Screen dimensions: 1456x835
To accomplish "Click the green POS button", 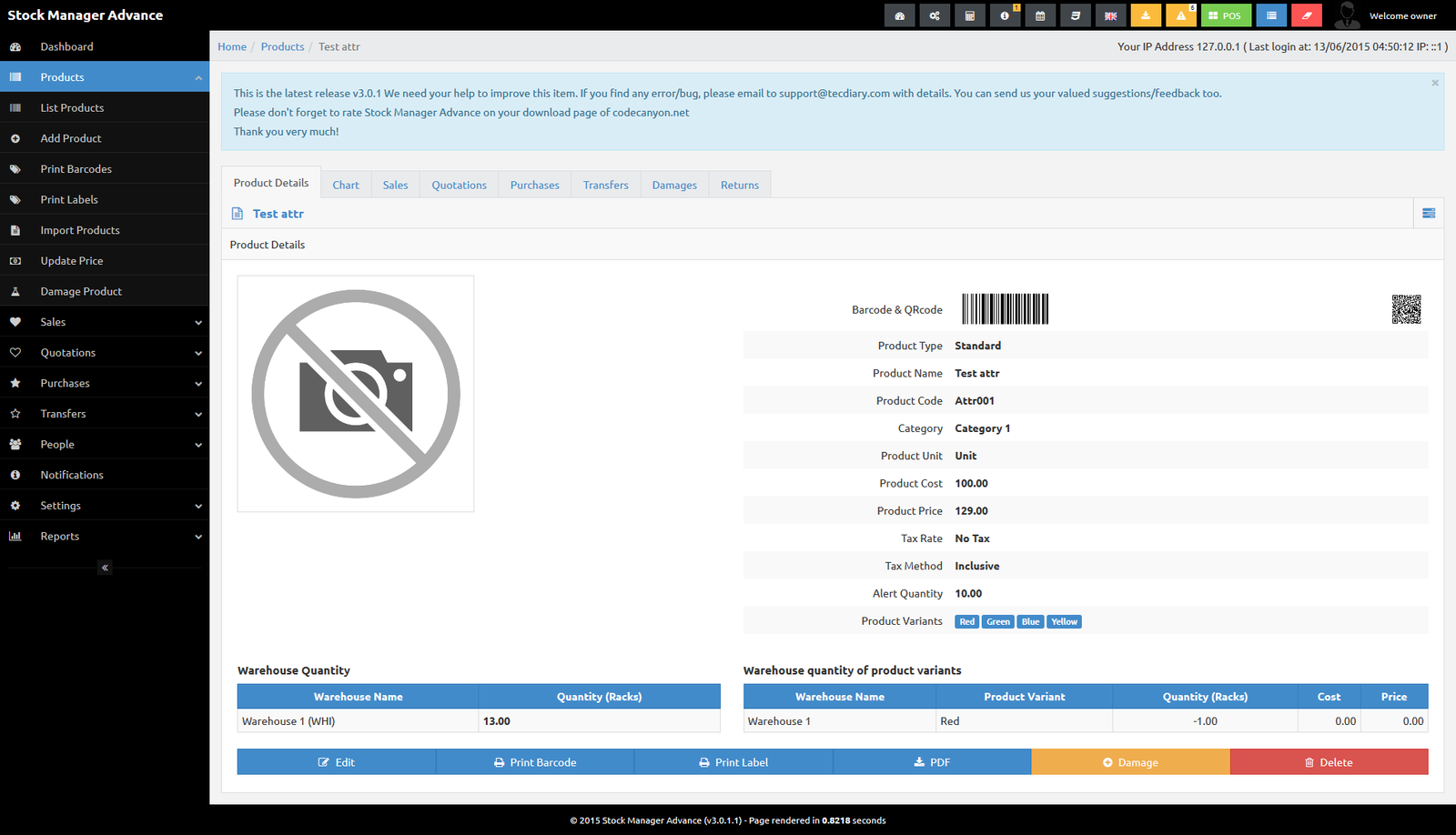I will click(1226, 15).
